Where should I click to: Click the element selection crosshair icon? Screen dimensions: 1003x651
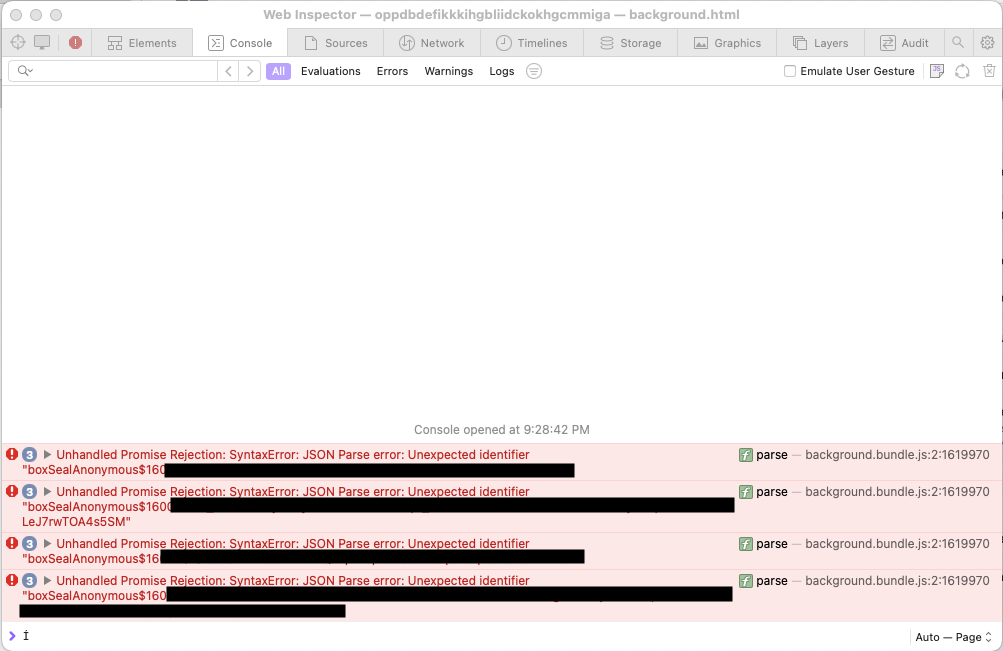point(17,43)
